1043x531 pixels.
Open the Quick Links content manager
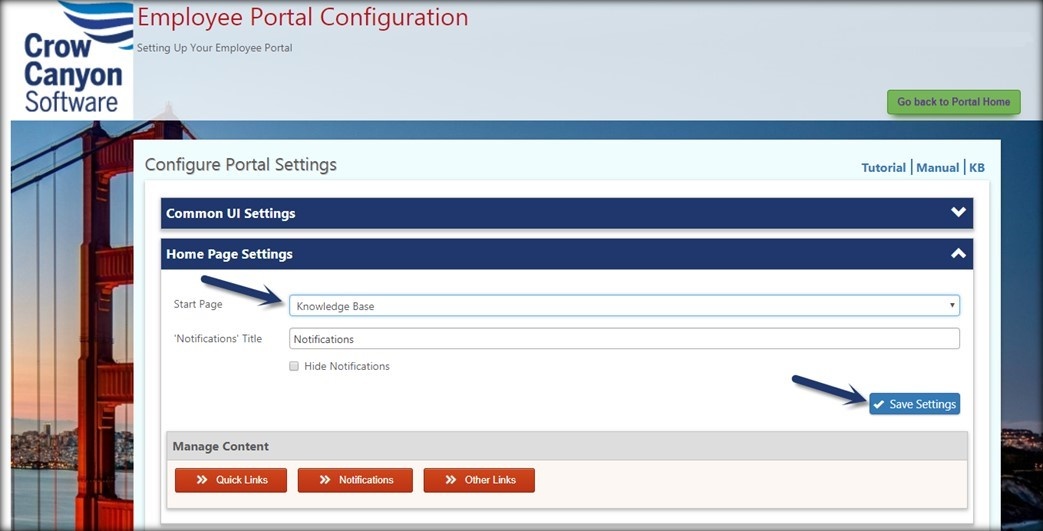(x=231, y=480)
